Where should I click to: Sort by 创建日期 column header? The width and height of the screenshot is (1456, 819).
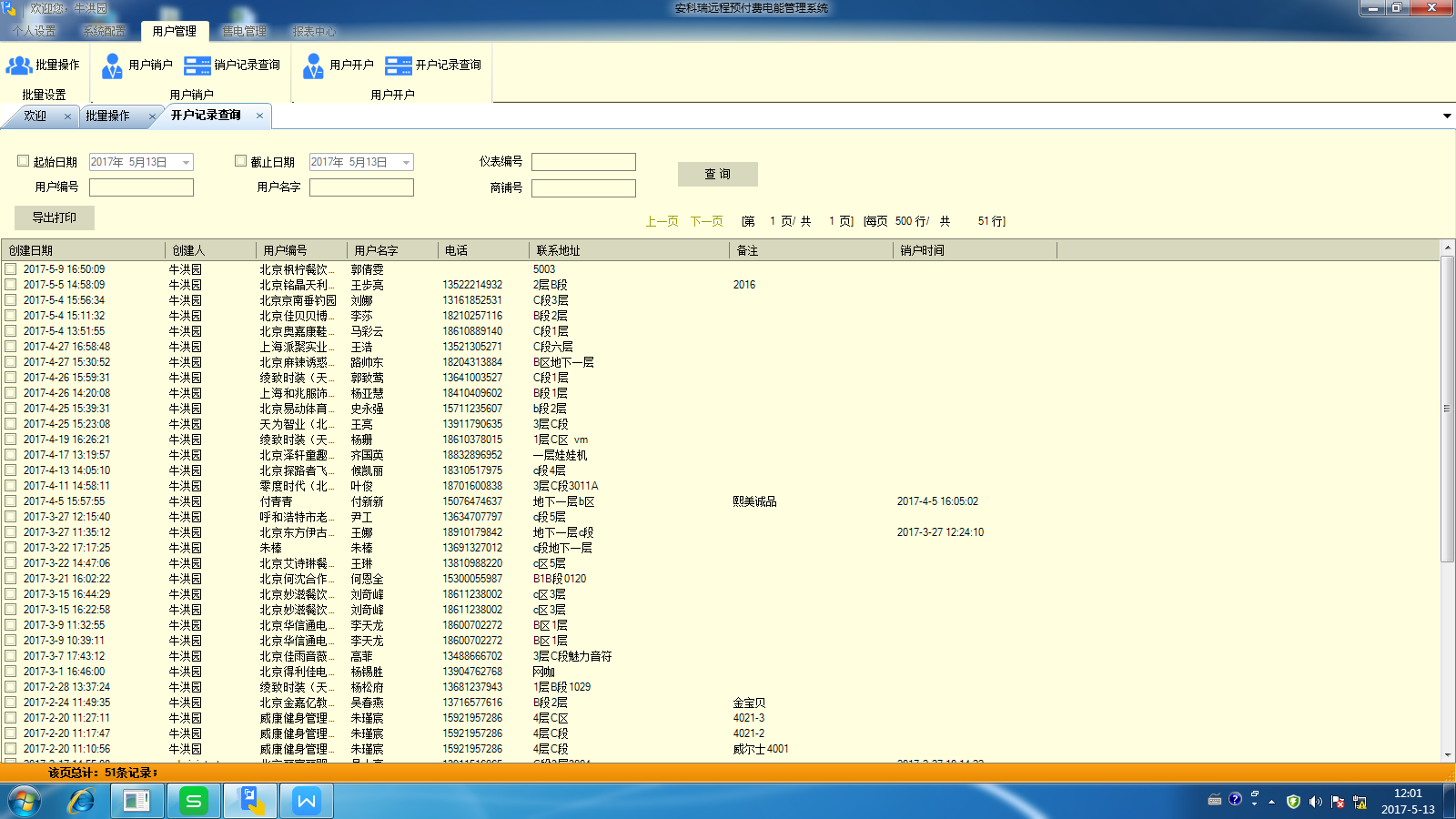83,250
